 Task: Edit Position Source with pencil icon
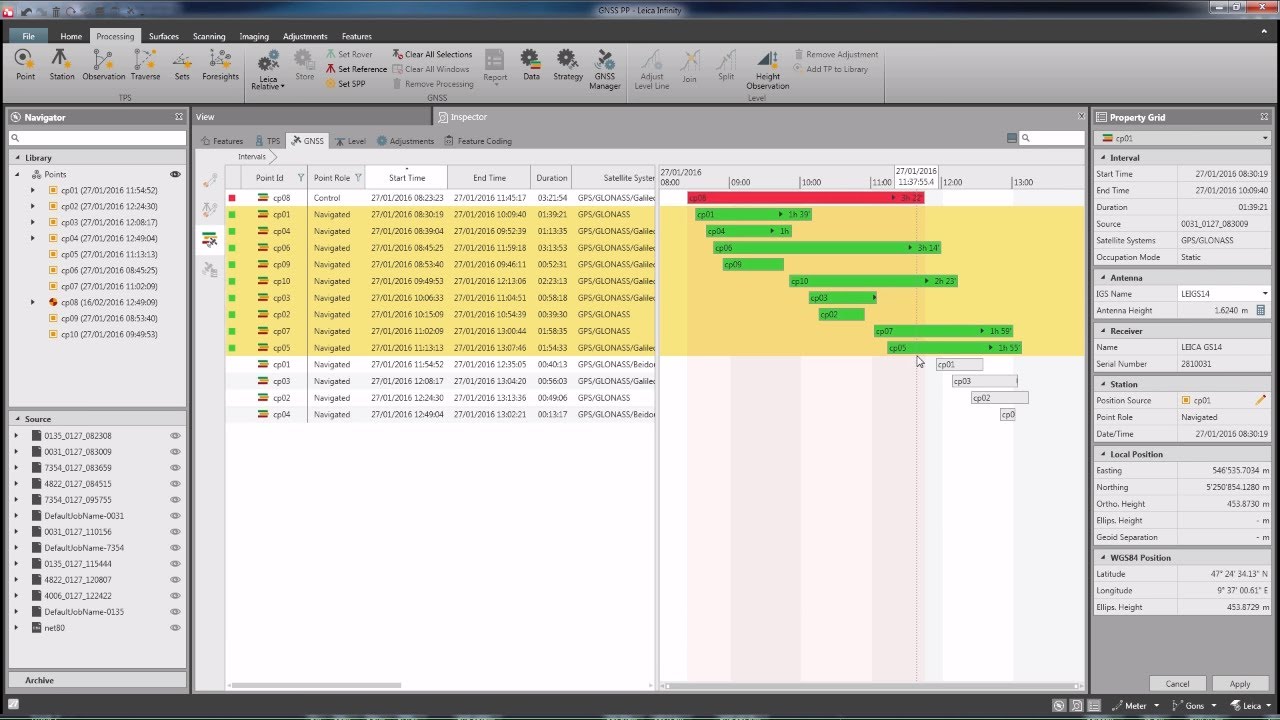(1261, 400)
